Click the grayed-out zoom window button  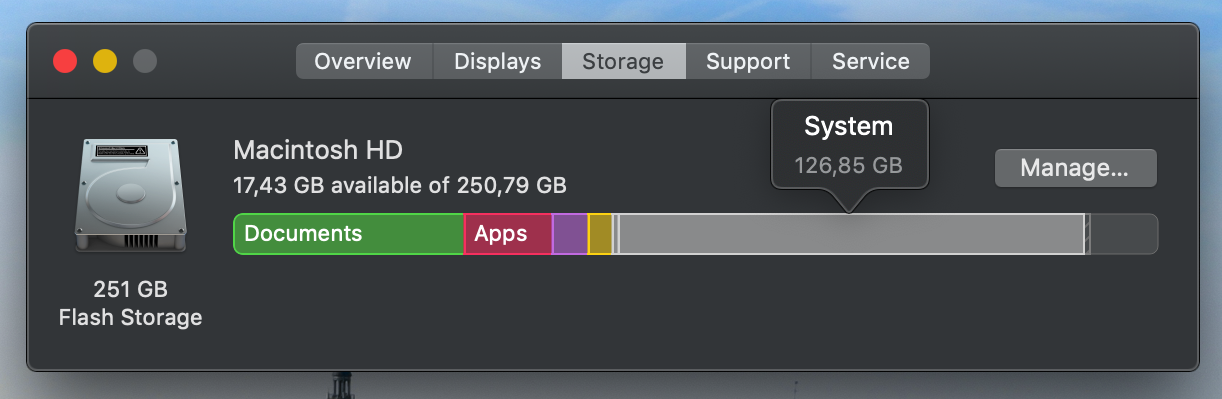click(x=145, y=61)
